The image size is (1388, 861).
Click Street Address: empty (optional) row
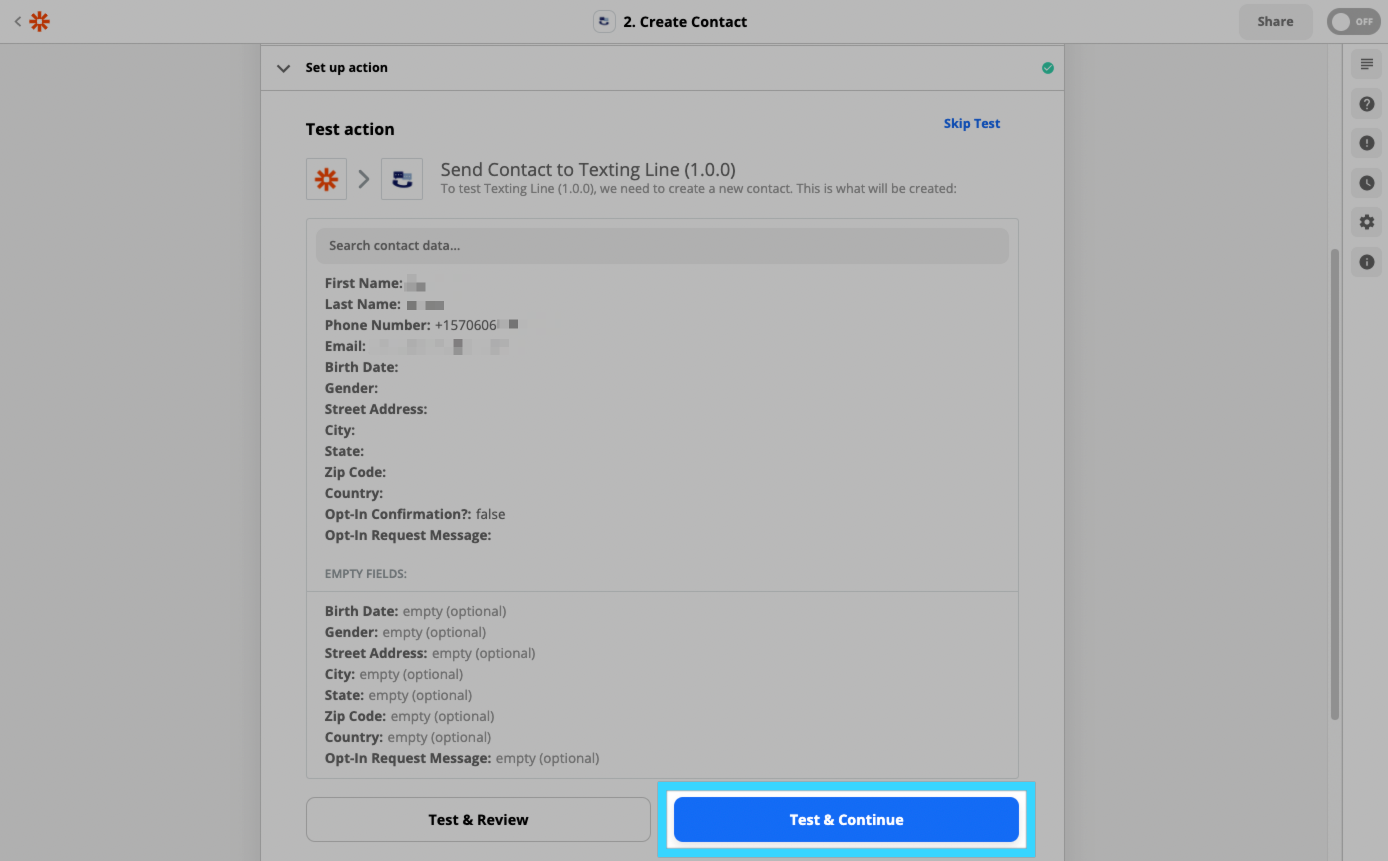tap(430, 653)
